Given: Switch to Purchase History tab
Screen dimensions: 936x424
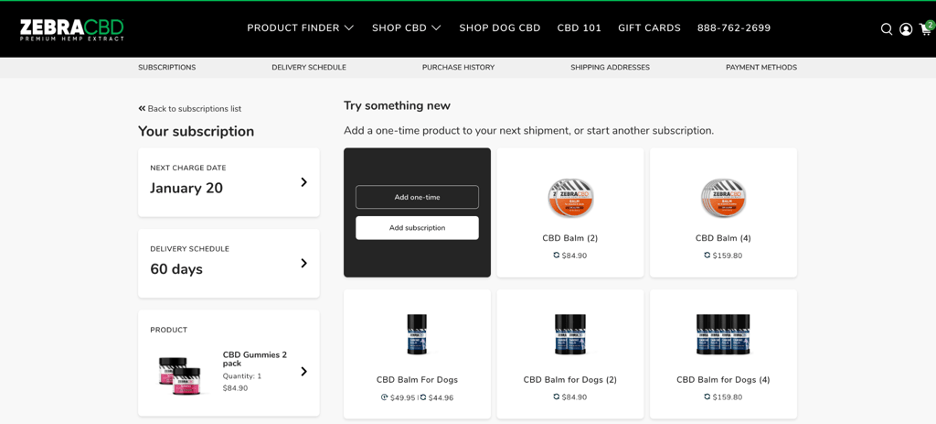Looking at the screenshot, I should tap(458, 68).
